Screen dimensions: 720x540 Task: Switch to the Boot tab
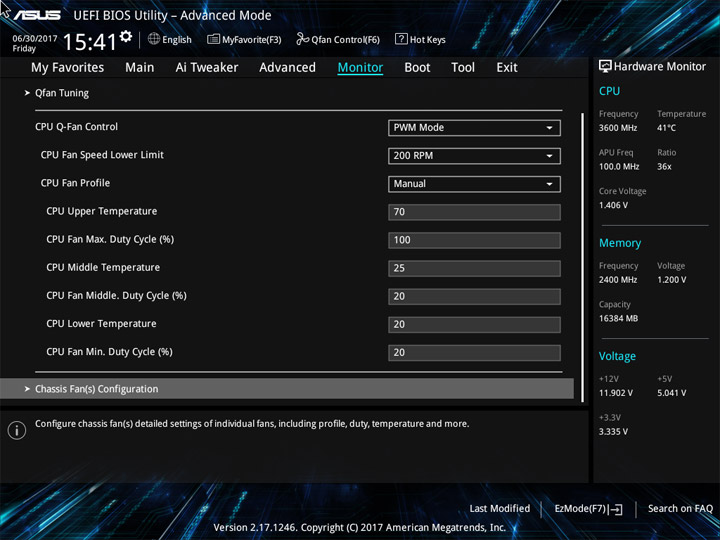click(x=417, y=68)
